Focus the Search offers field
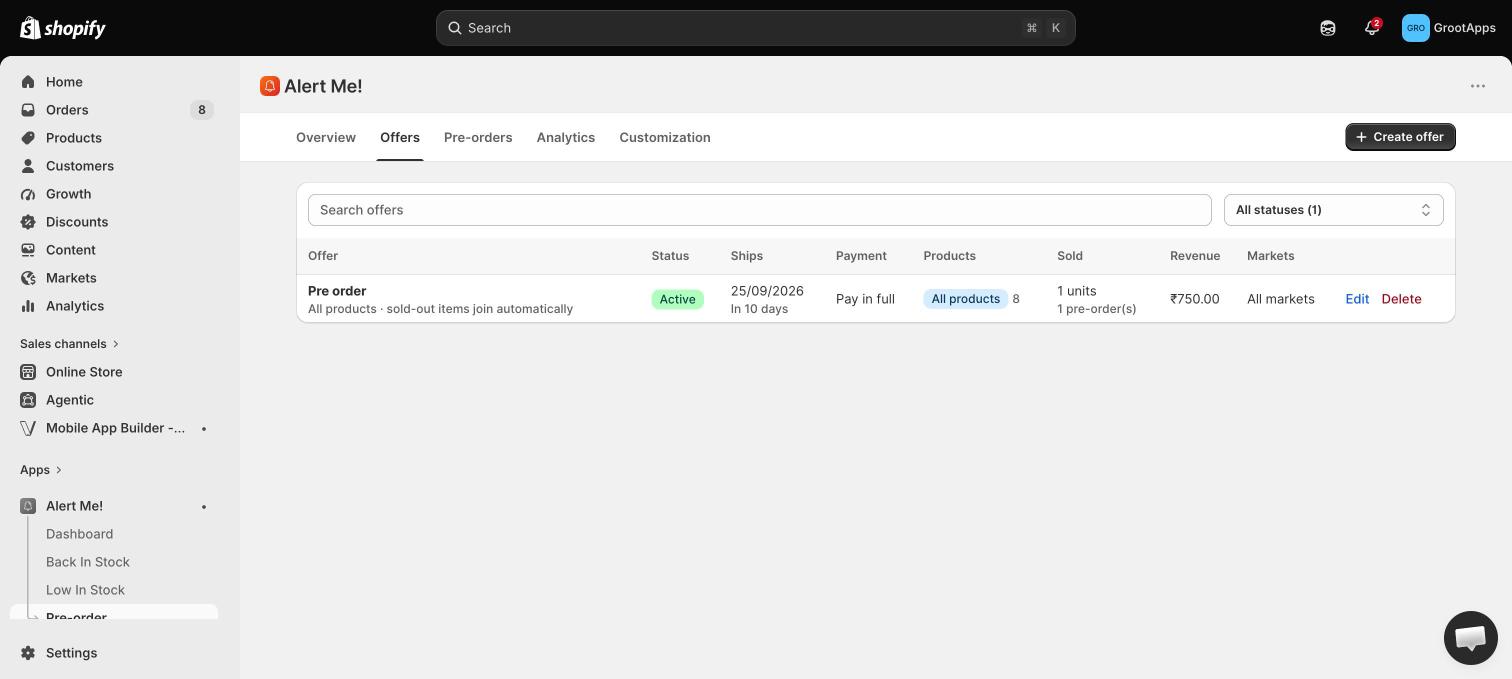This screenshot has height=679, width=1512. coord(760,210)
